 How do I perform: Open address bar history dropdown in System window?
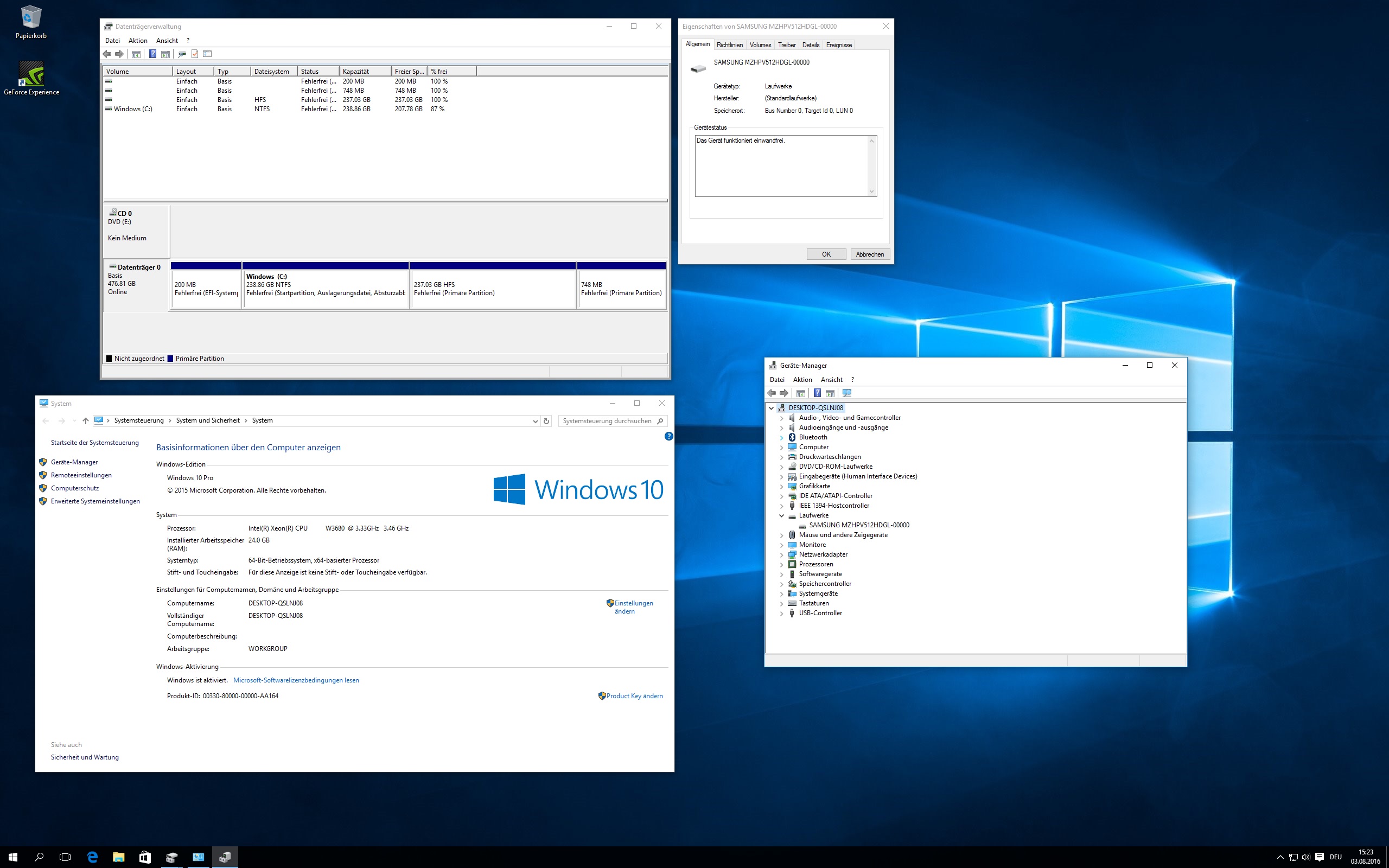535,421
